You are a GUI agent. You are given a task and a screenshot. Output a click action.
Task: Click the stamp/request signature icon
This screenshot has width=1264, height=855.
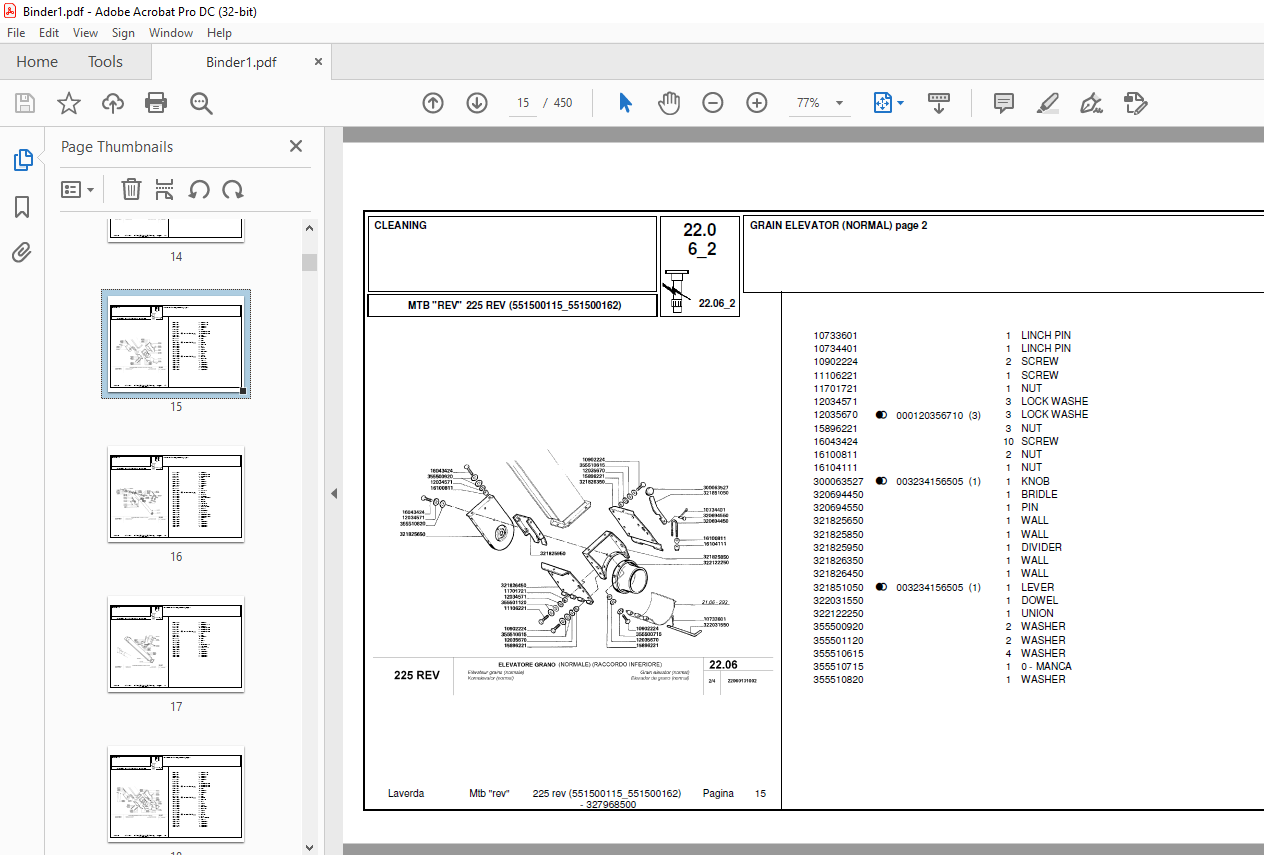click(x=1135, y=103)
